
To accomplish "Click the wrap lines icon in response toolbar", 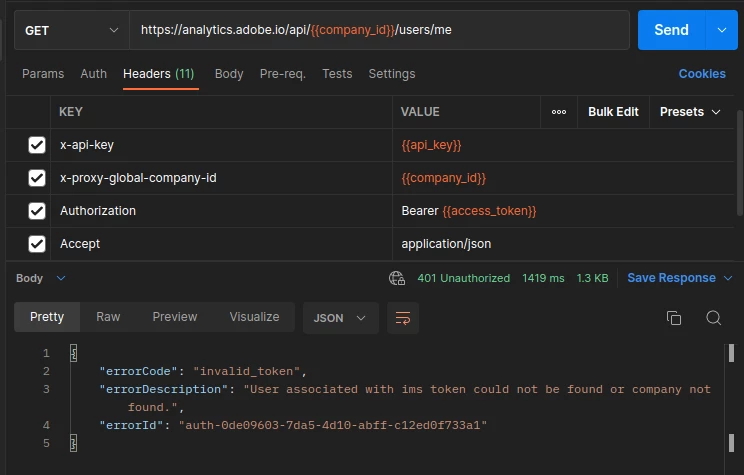I will click(x=403, y=318).
